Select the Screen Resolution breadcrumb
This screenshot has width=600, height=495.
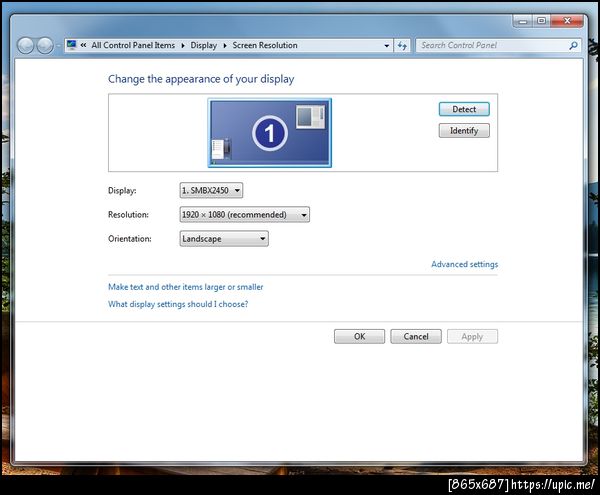(x=265, y=45)
